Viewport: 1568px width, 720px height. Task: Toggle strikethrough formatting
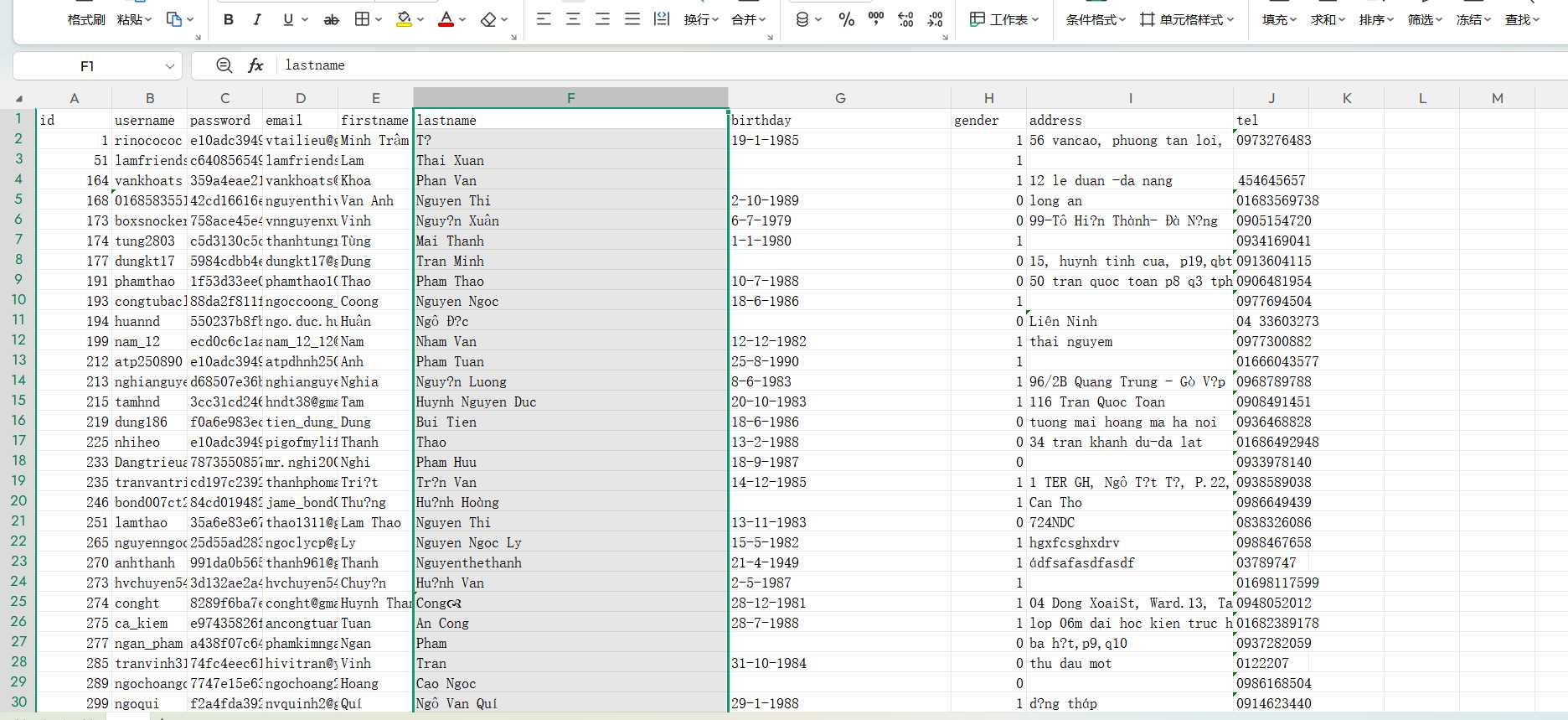pyautogui.click(x=332, y=19)
